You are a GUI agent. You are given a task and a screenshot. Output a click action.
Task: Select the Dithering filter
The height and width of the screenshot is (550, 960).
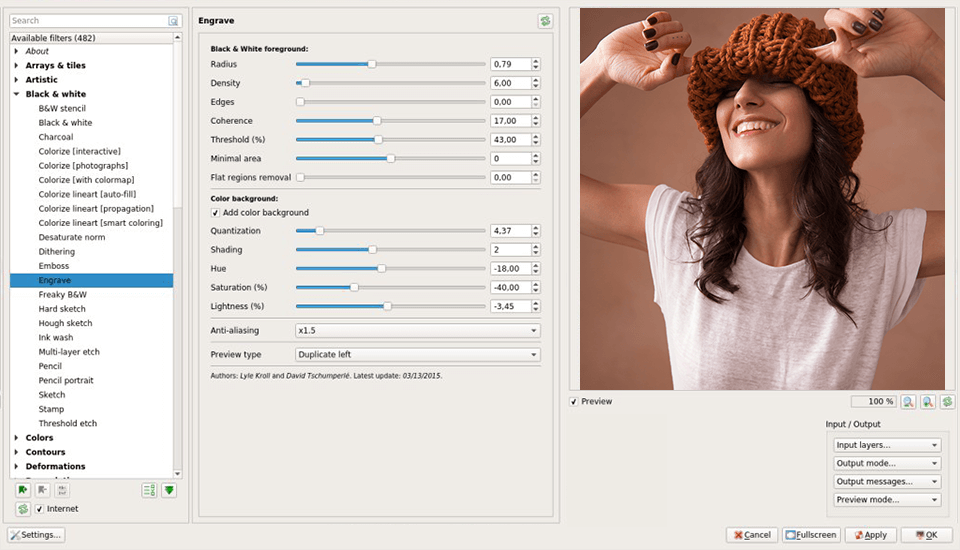(56, 252)
